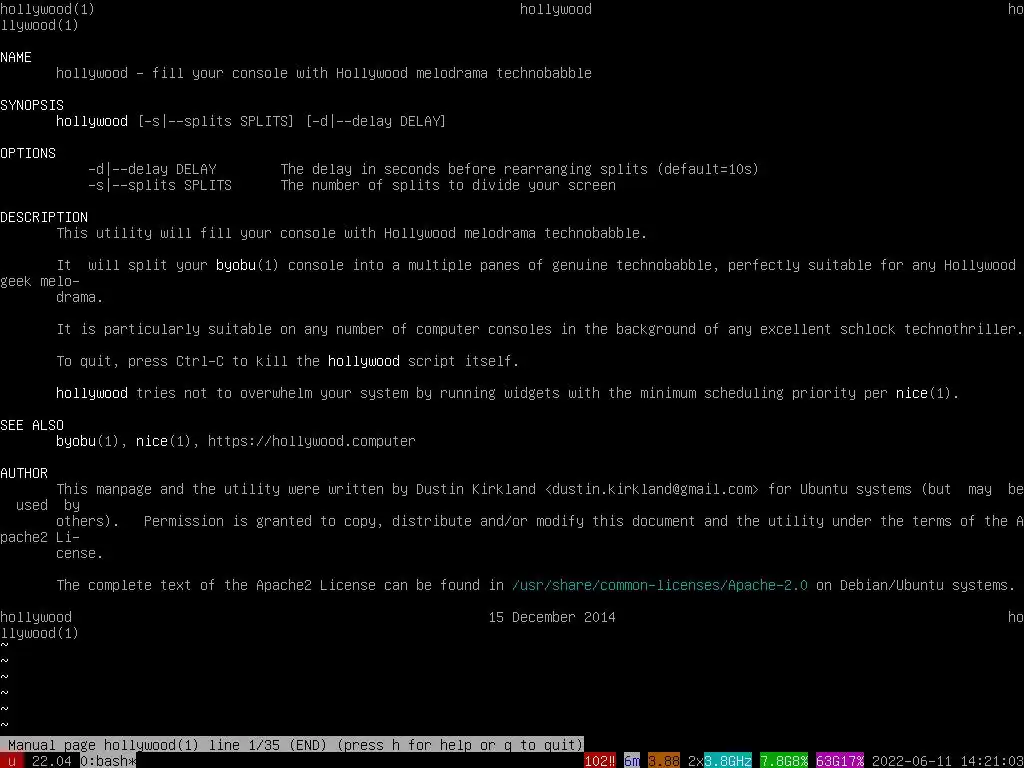Click the red 102!! updates indicator
The height and width of the screenshot is (768, 1024).
[600, 761]
